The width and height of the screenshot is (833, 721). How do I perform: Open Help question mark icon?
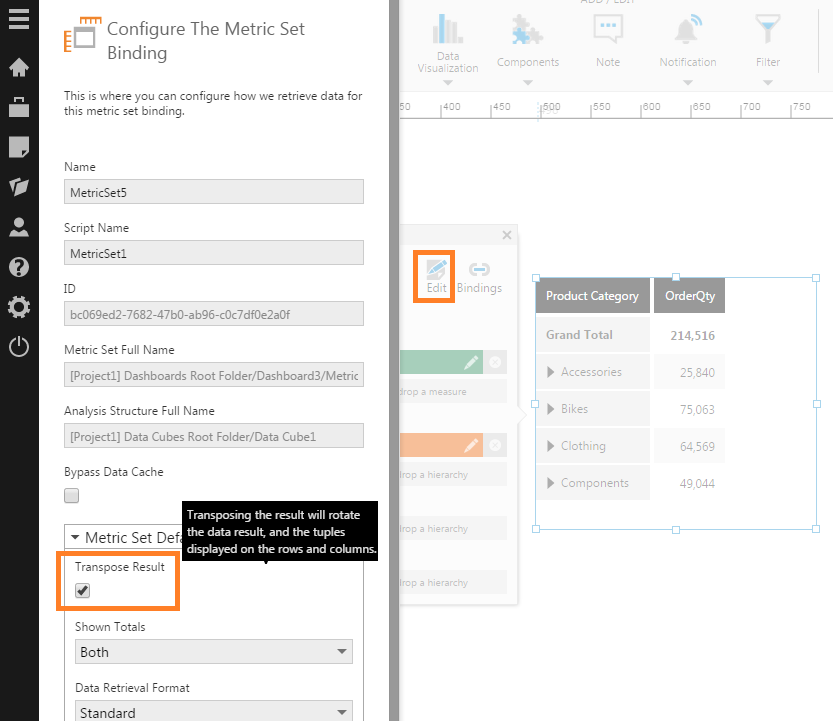pos(19,267)
